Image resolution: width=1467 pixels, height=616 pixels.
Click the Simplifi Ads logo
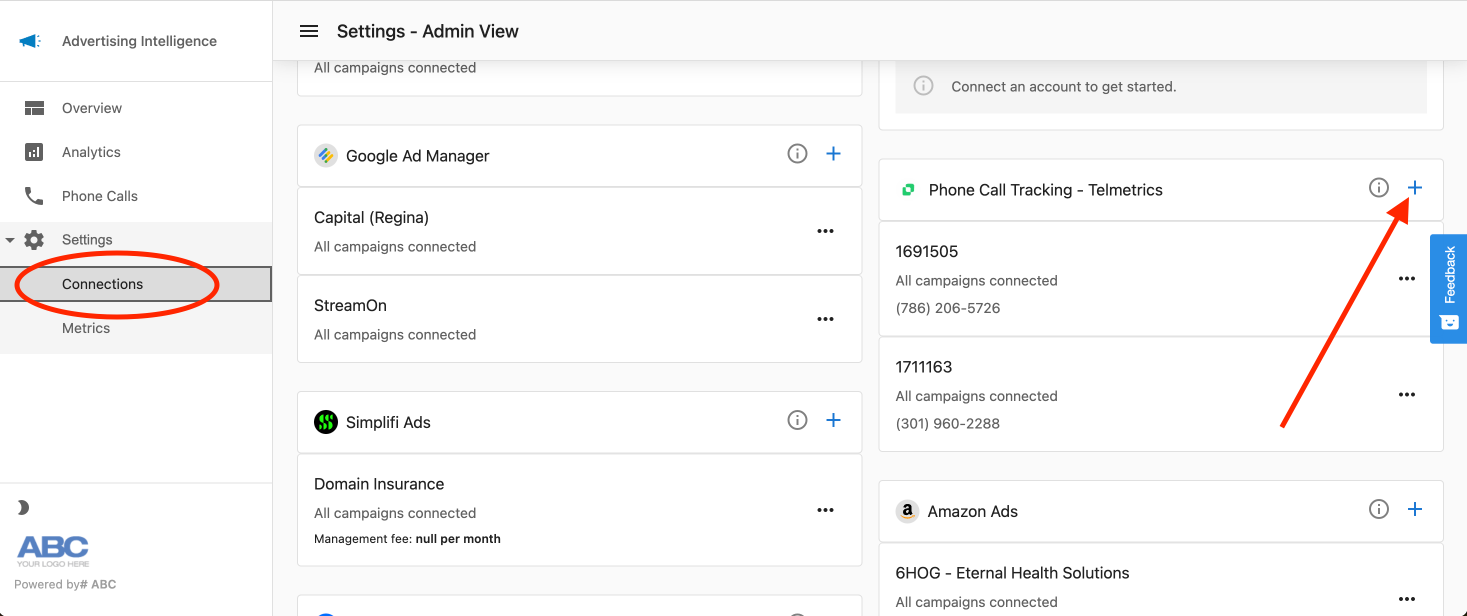[326, 422]
